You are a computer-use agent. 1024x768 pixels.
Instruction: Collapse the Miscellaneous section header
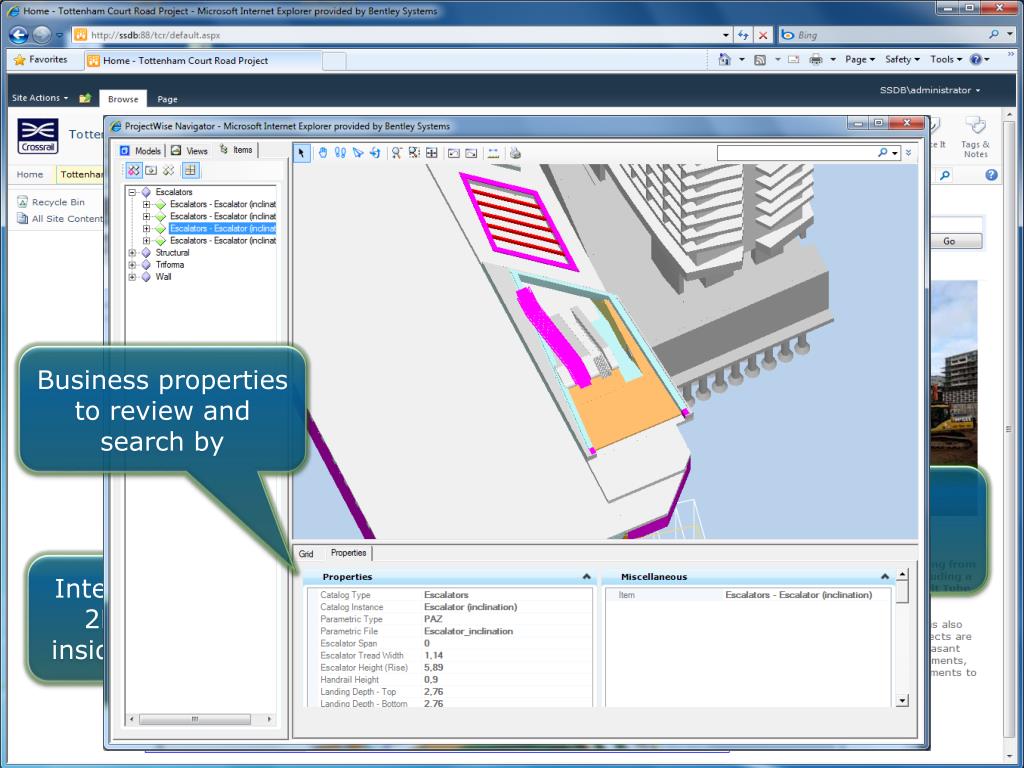tap(885, 577)
